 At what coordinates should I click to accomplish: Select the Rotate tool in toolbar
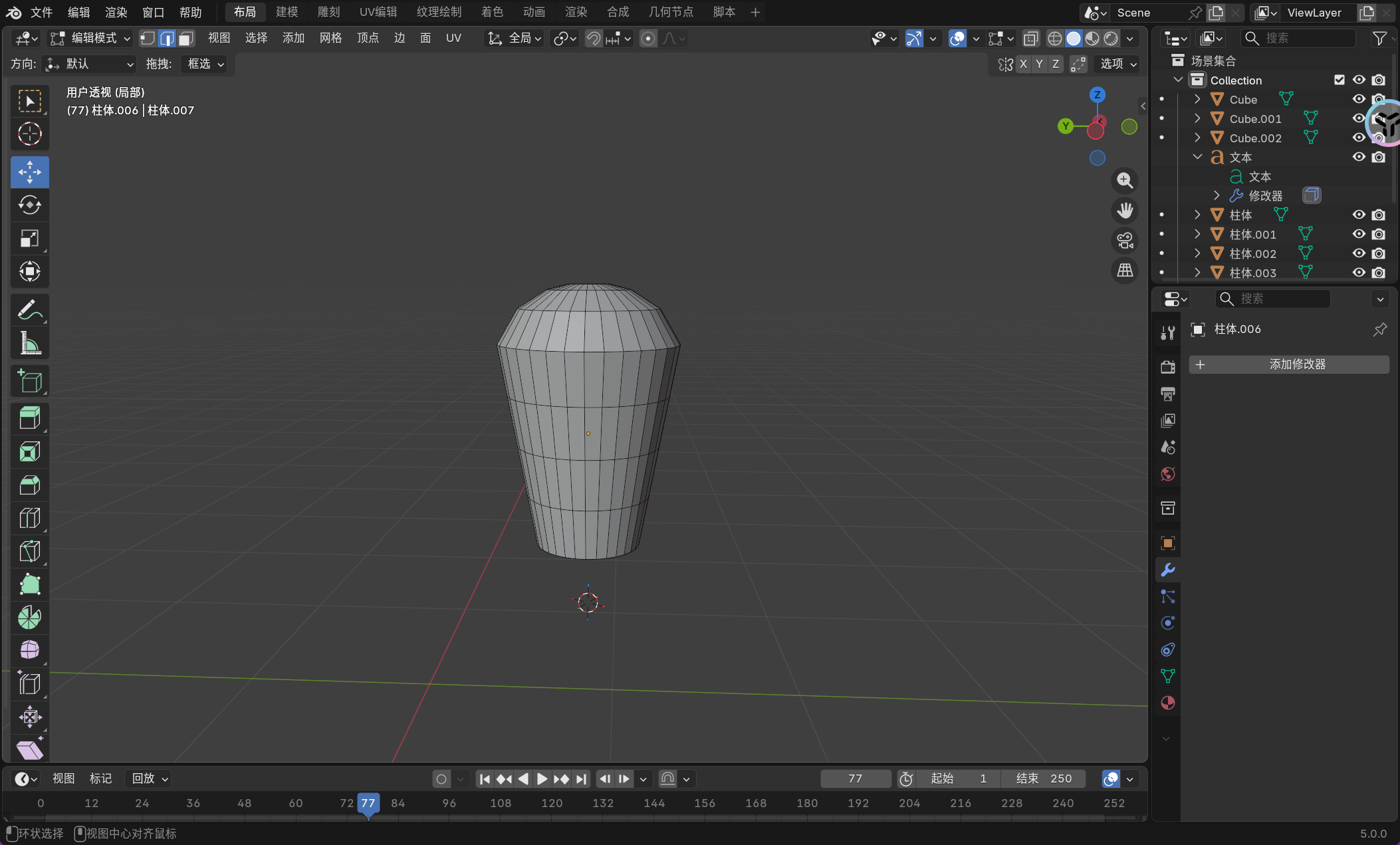(29, 205)
